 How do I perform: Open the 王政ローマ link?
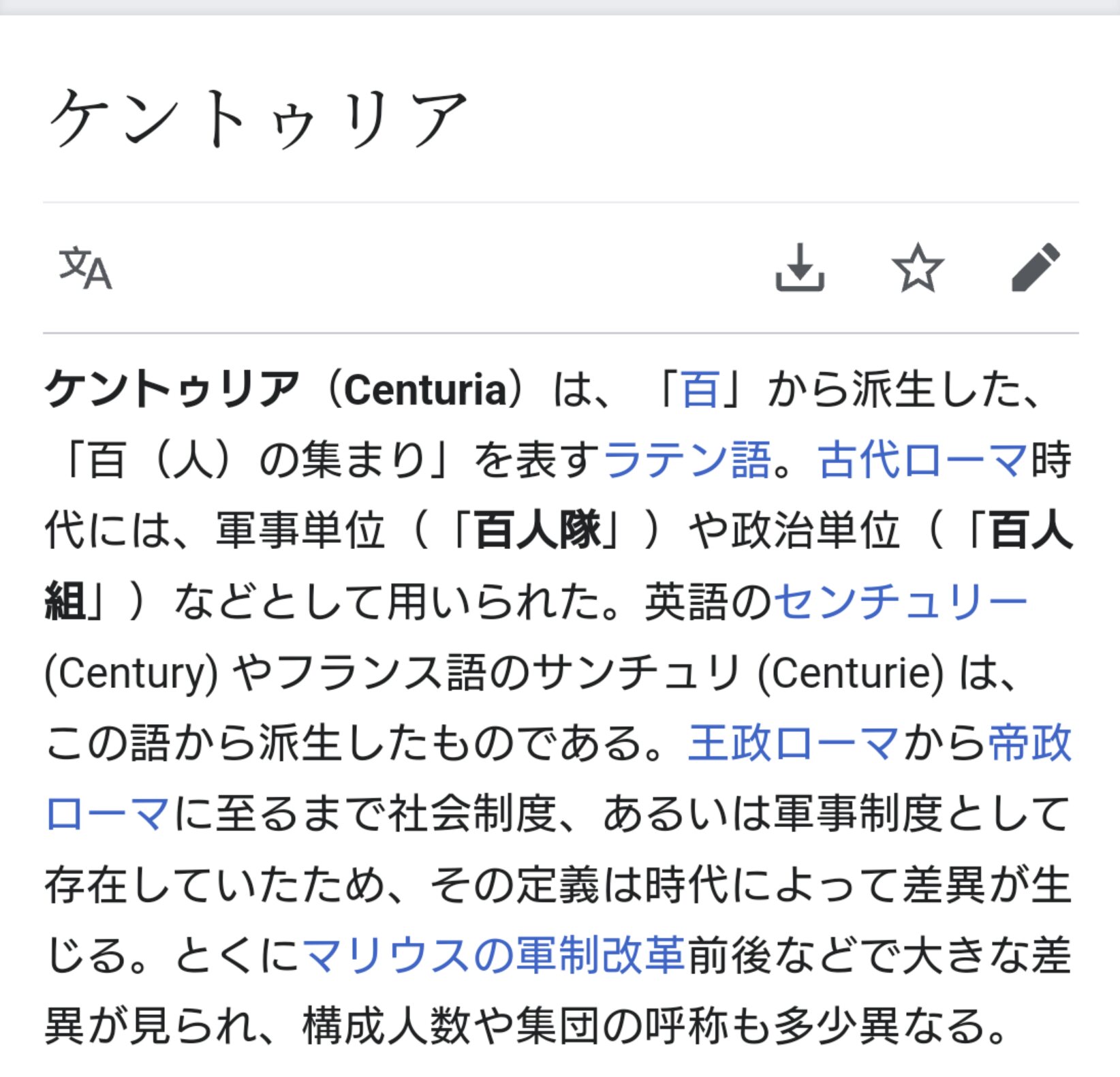point(794,743)
